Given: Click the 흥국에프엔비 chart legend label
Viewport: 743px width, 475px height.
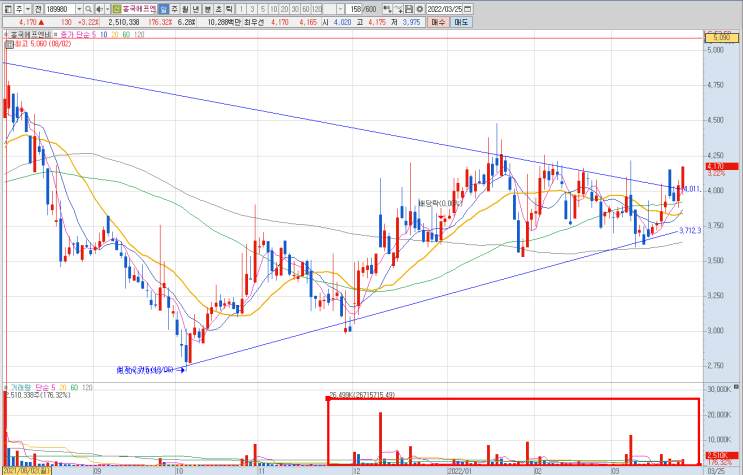Looking at the screenshot, I should (x=31, y=35).
